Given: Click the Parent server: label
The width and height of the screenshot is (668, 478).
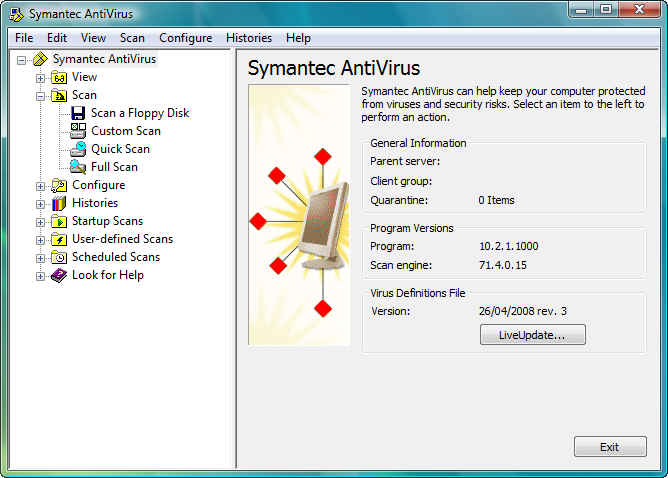Looking at the screenshot, I should click(405, 161).
